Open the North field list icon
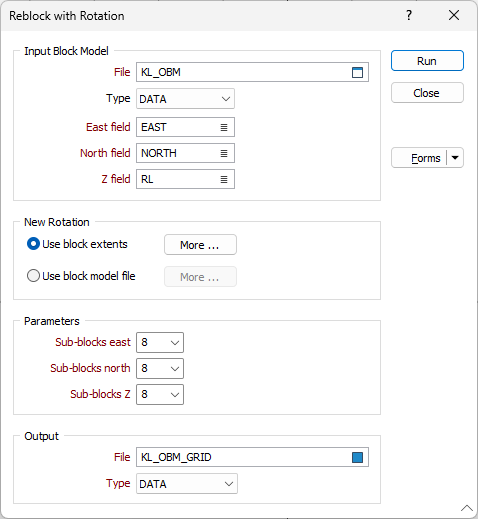 [x=224, y=153]
